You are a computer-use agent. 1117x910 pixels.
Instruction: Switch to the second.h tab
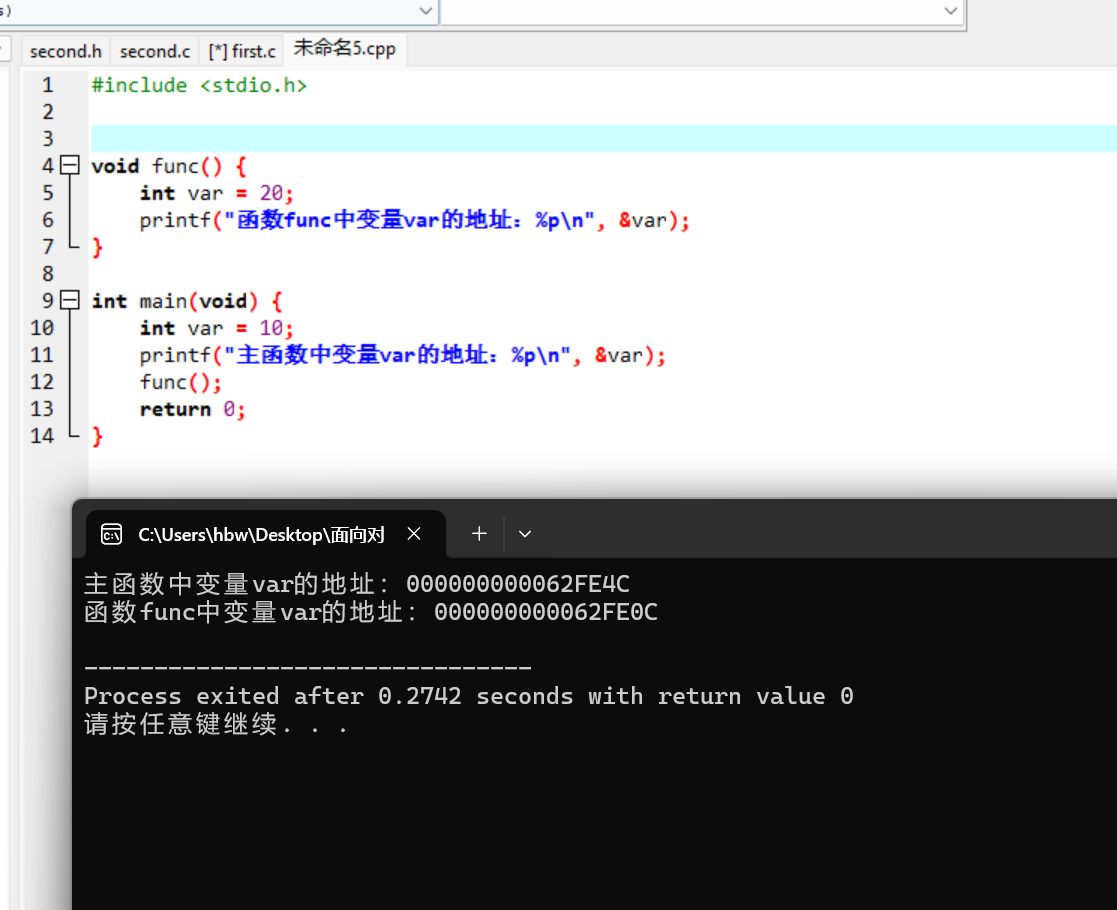[x=66, y=51]
